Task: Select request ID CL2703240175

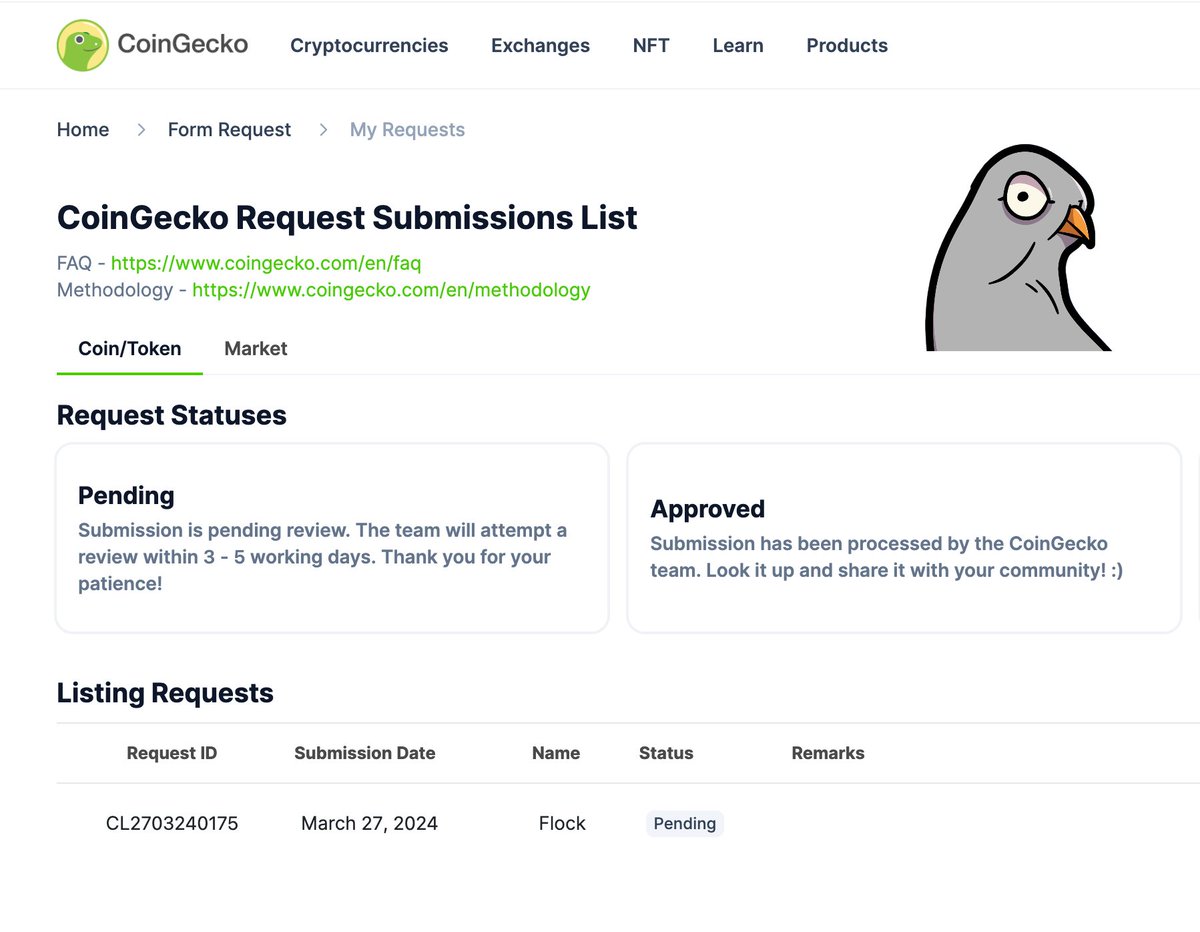Action: tap(172, 824)
